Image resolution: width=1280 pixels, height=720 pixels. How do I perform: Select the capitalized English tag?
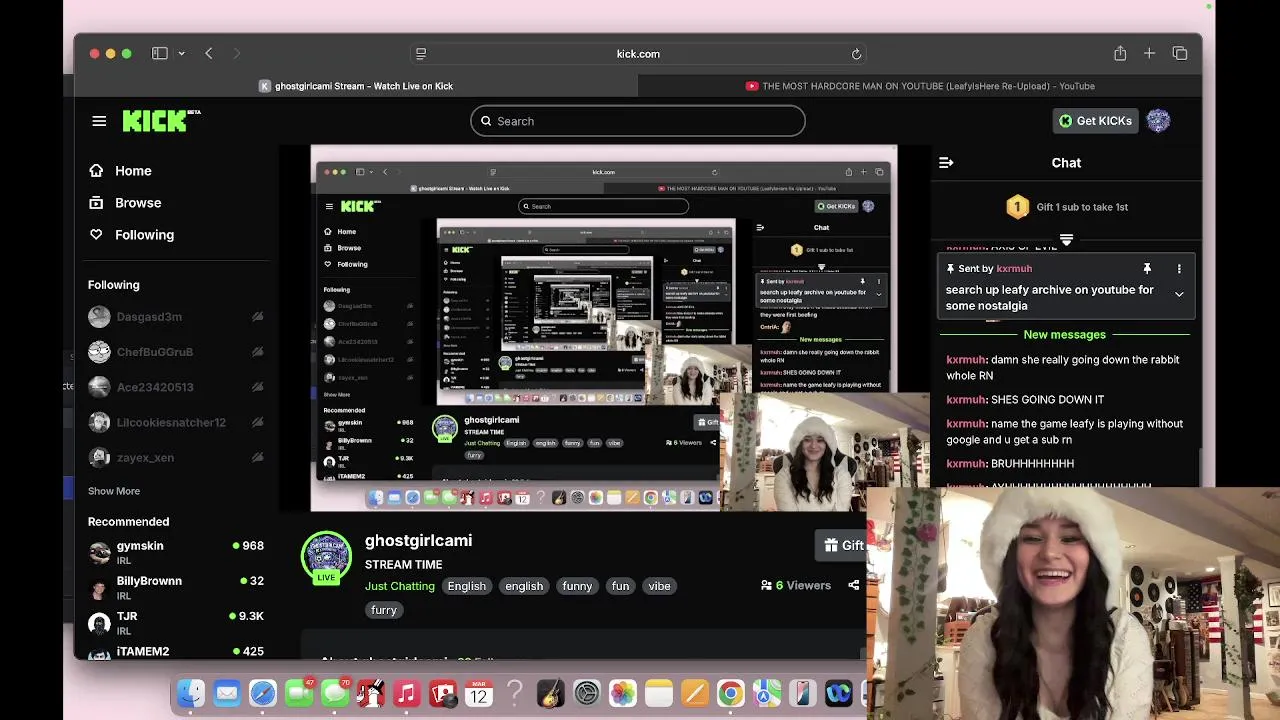click(x=467, y=586)
